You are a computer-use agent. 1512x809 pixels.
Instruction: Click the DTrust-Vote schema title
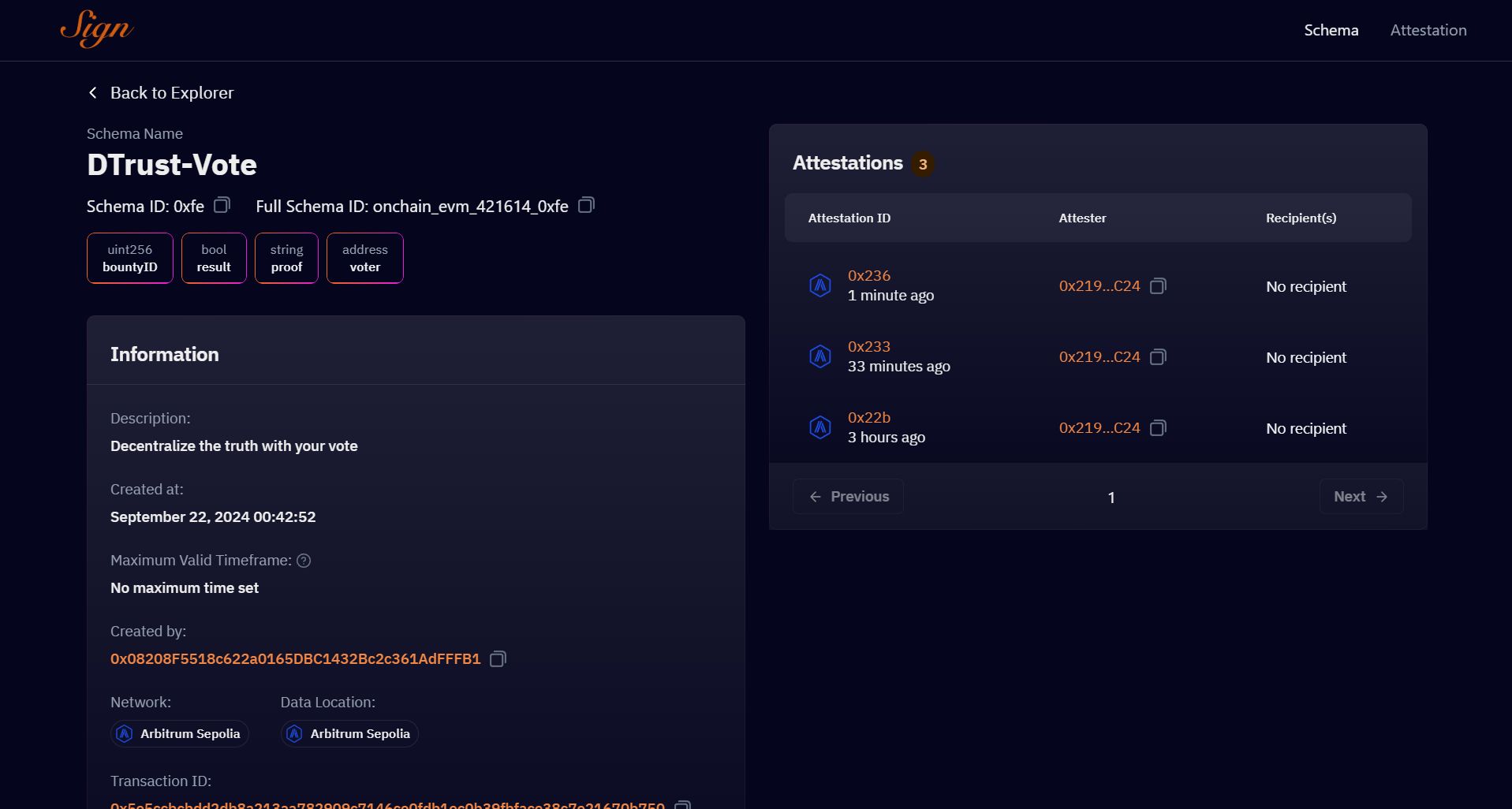pos(172,165)
